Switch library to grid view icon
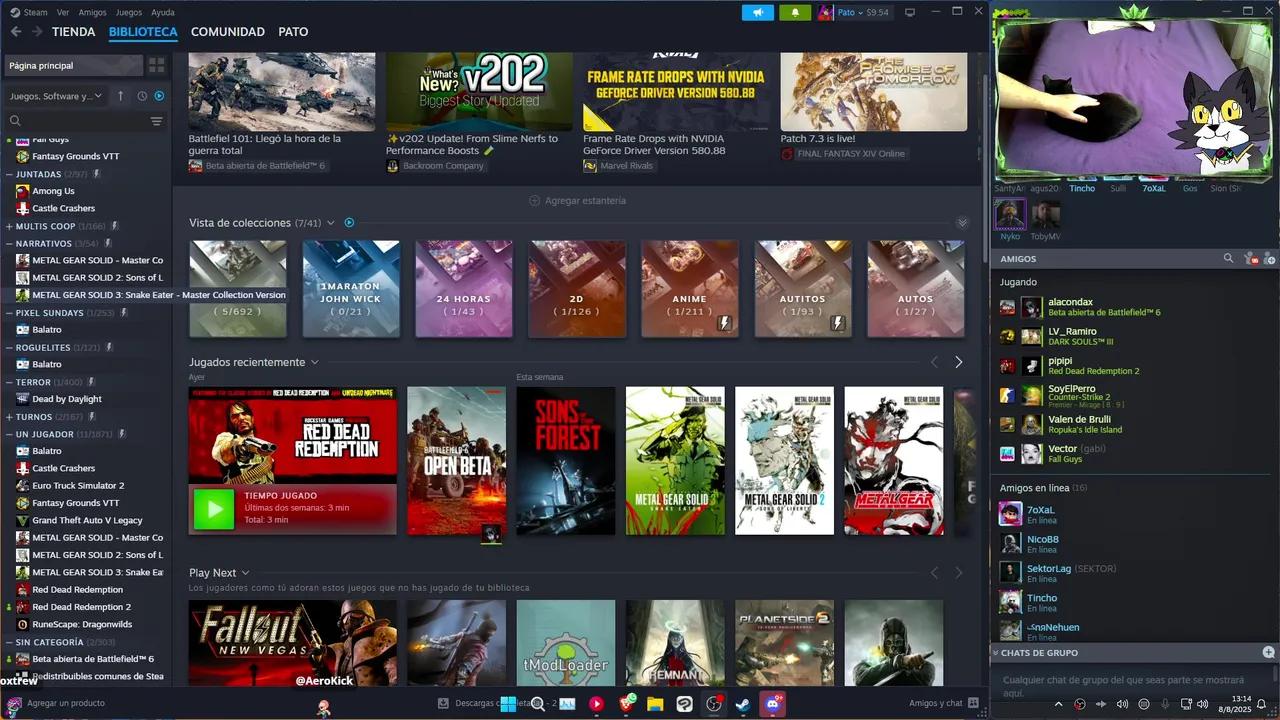Image resolution: width=1280 pixels, height=720 pixels. [157, 65]
